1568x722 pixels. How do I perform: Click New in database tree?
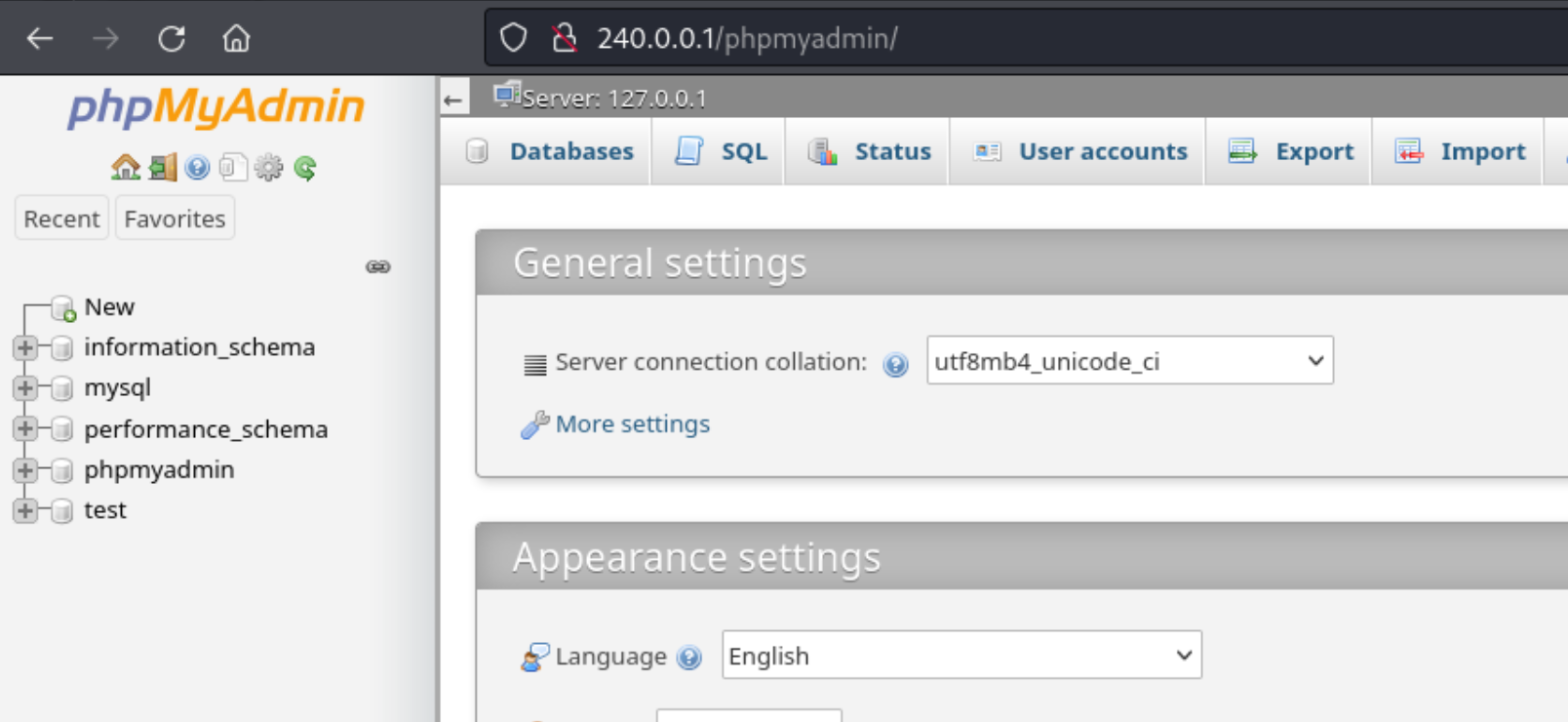tap(109, 307)
